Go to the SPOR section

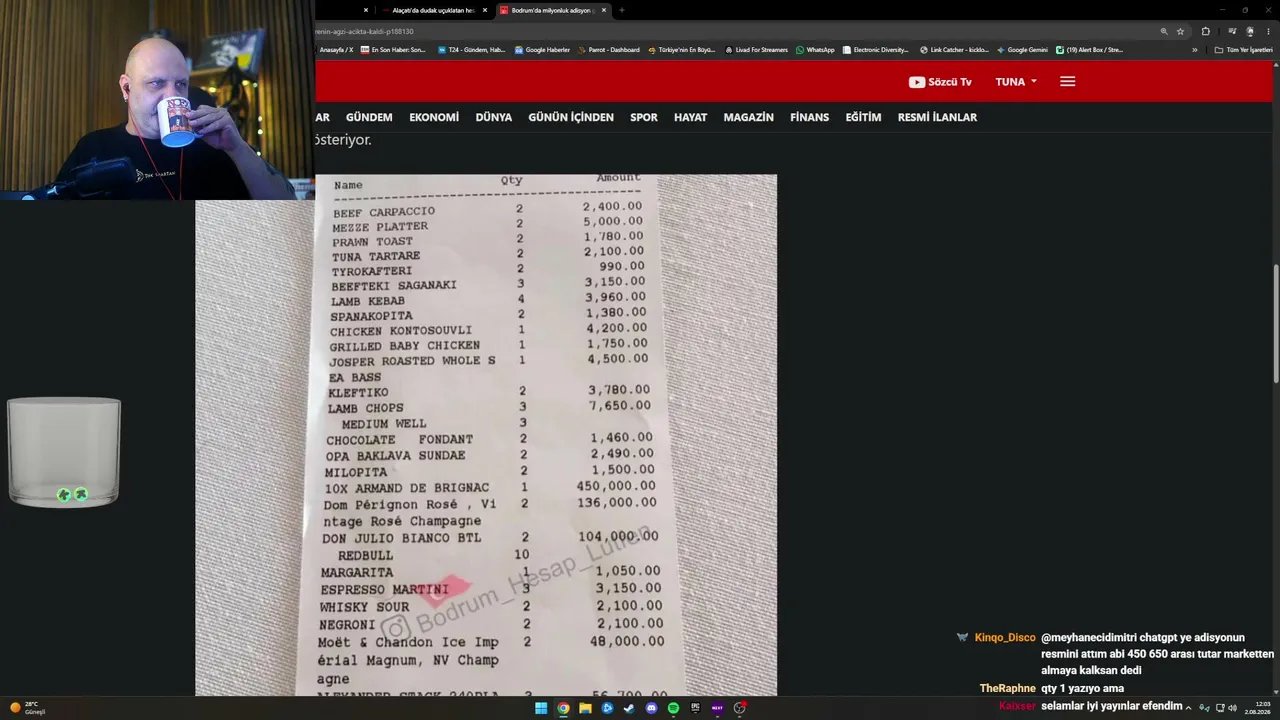click(644, 117)
